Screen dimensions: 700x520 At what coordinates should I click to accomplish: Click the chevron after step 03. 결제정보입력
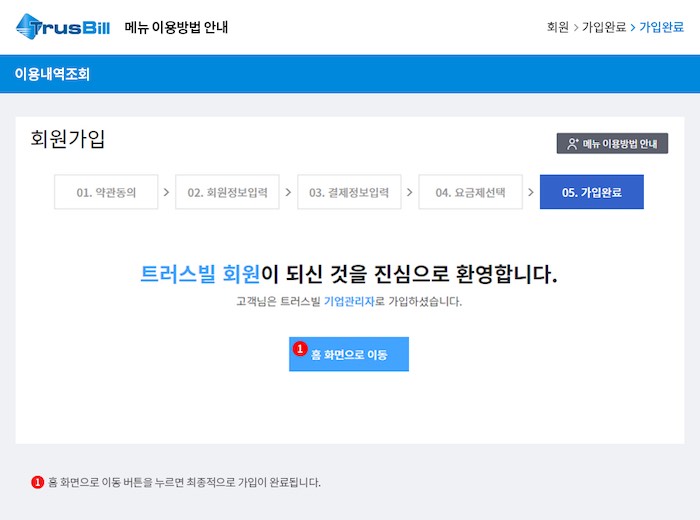tap(409, 192)
